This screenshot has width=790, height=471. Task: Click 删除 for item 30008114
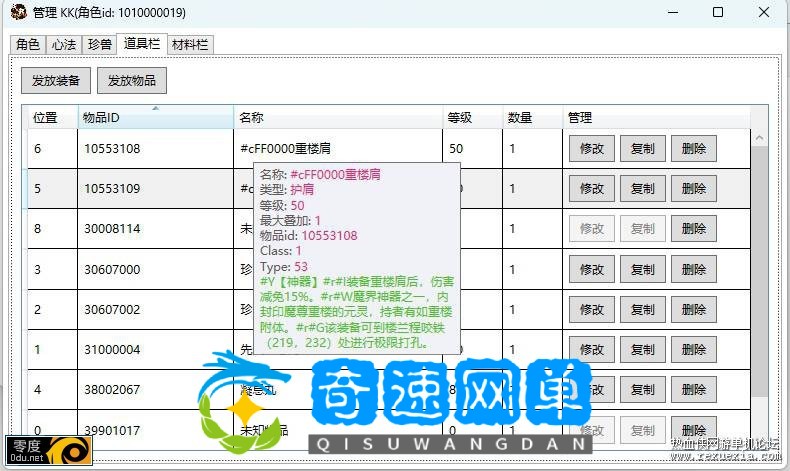[x=693, y=228]
